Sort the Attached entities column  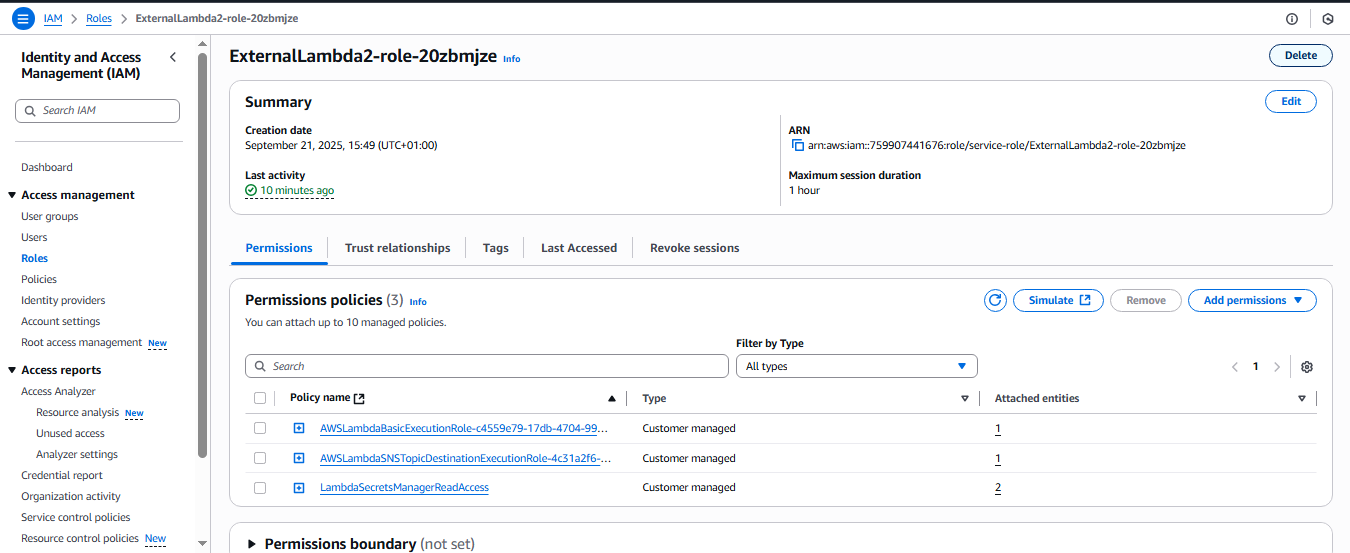point(1302,398)
